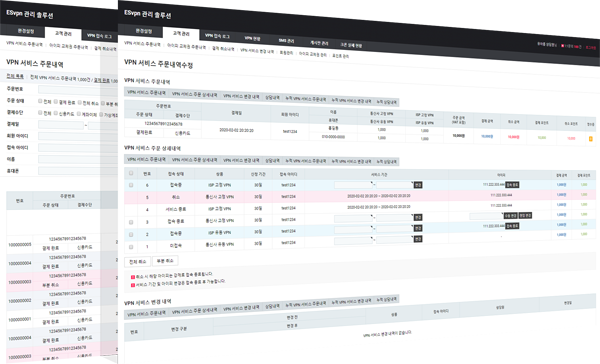Open row 2 service period end date field

(x=395, y=229)
